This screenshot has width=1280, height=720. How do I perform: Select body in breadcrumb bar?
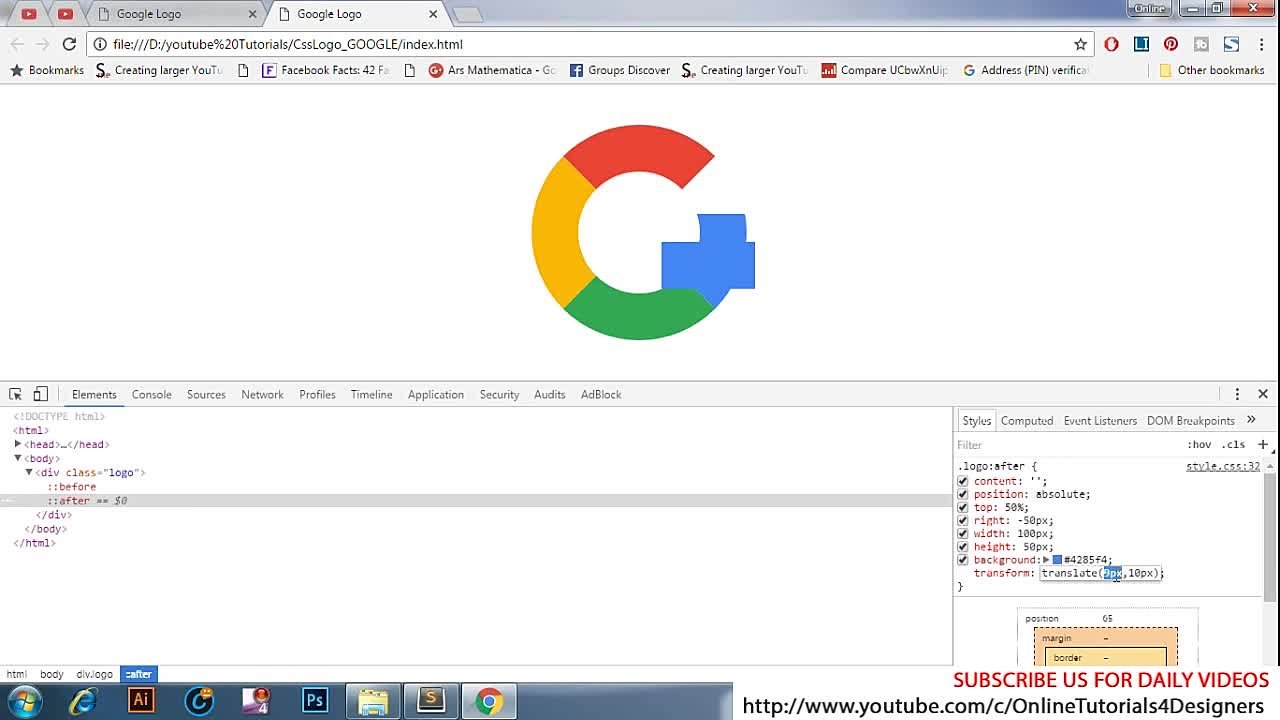(51, 674)
